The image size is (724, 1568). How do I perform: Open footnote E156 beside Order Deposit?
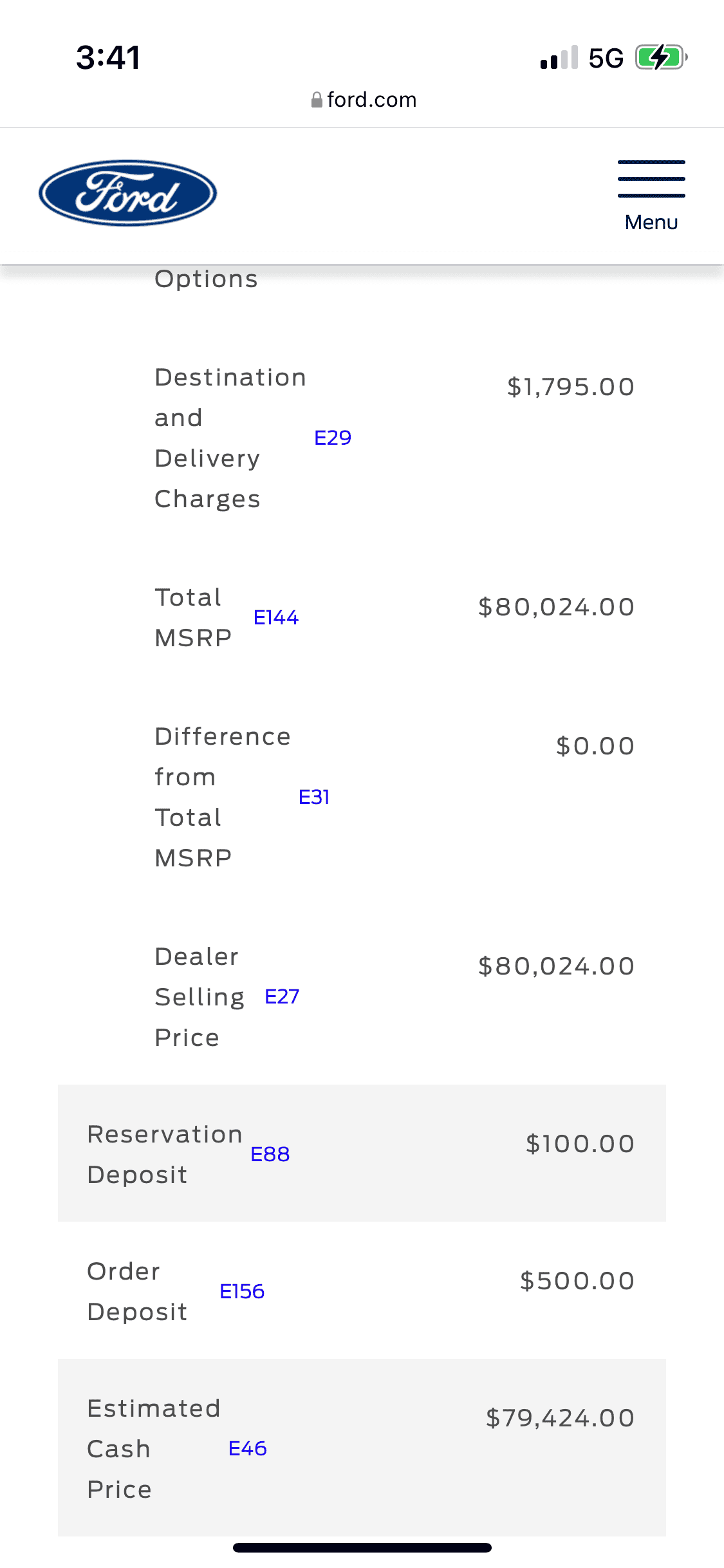pyautogui.click(x=242, y=1292)
